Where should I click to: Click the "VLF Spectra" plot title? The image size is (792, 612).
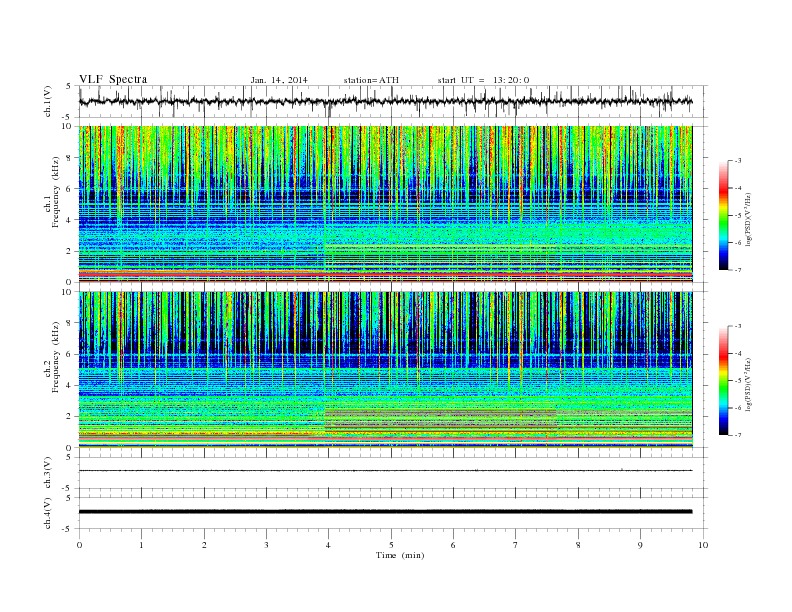[x=113, y=79]
